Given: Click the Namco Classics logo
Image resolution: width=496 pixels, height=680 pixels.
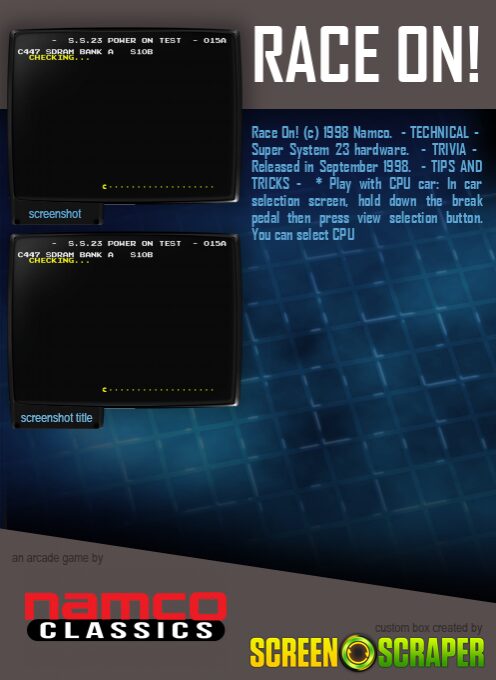Looking at the screenshot, I should 126,616.
